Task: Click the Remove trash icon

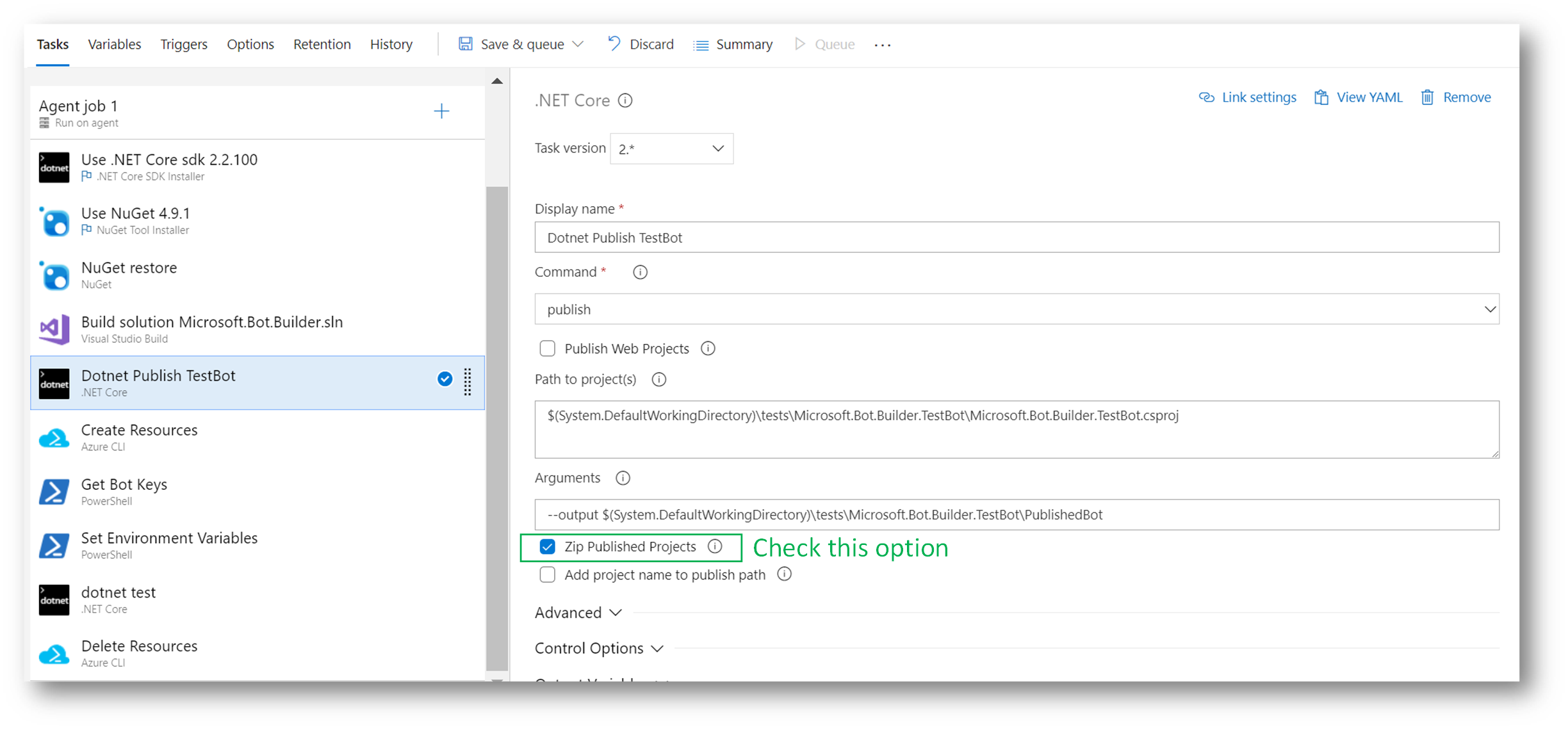Action: pyautogui.click(x=1427, y=97)
